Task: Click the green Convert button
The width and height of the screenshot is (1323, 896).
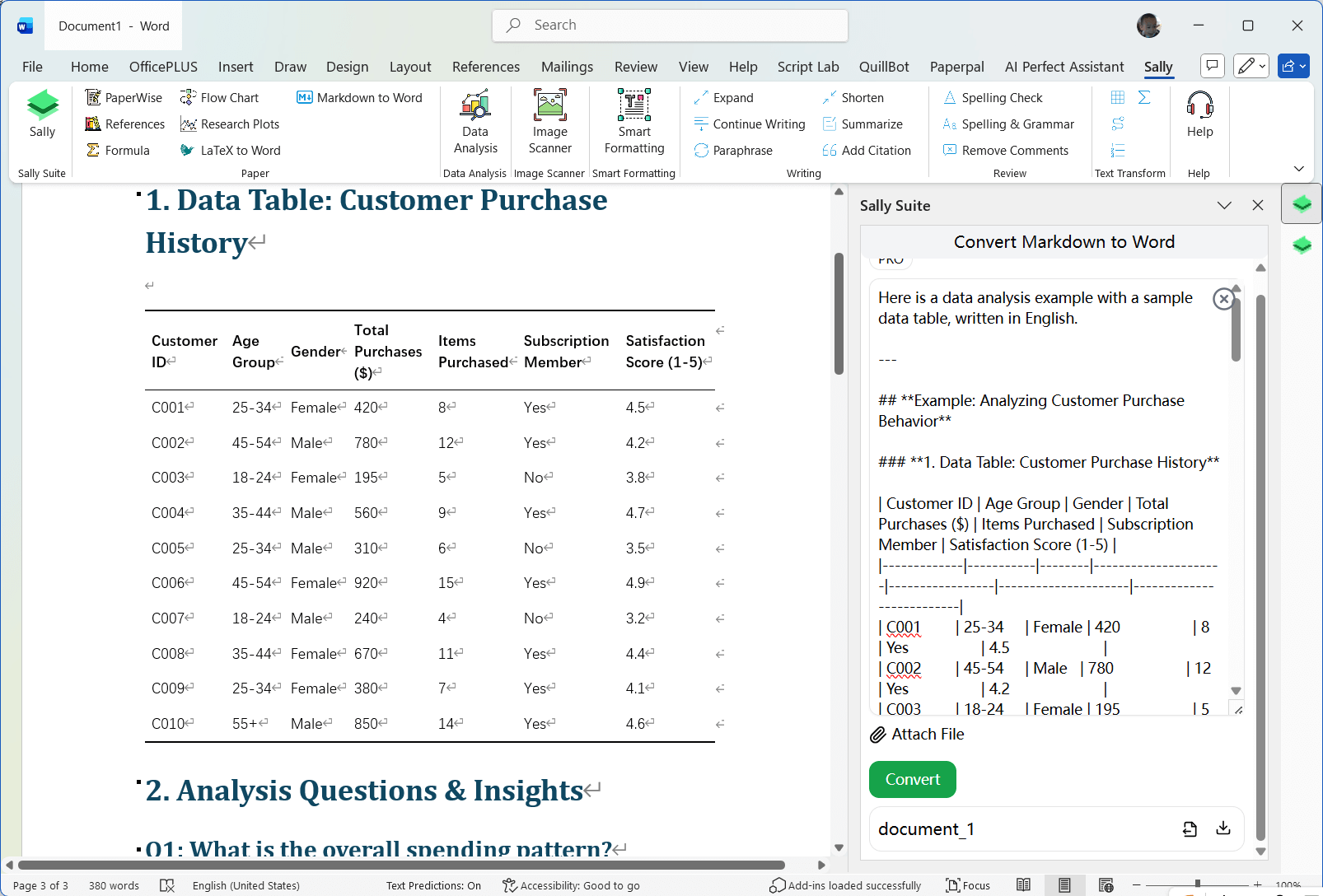Action: coord(912,779)
